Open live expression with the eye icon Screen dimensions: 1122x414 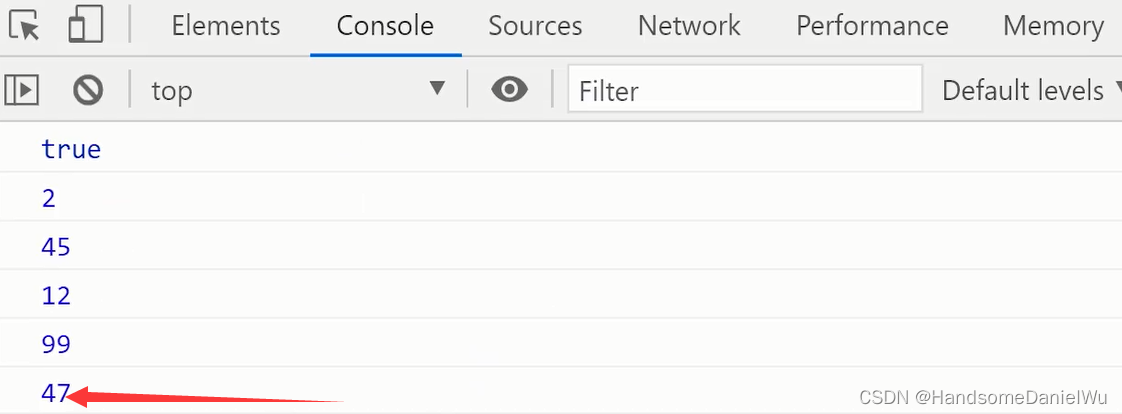[509, 91]
